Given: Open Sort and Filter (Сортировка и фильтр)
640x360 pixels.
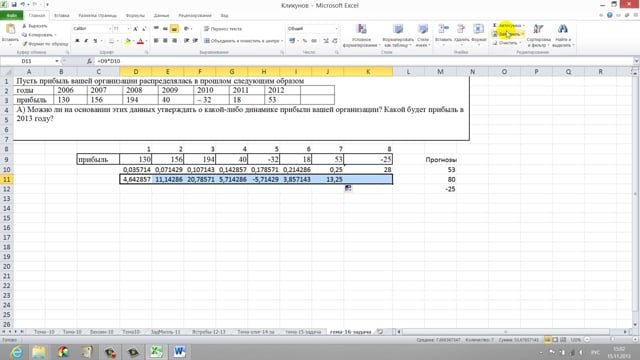Looking at the screenshot, I should pyautogui.click(x=538, y=36).
